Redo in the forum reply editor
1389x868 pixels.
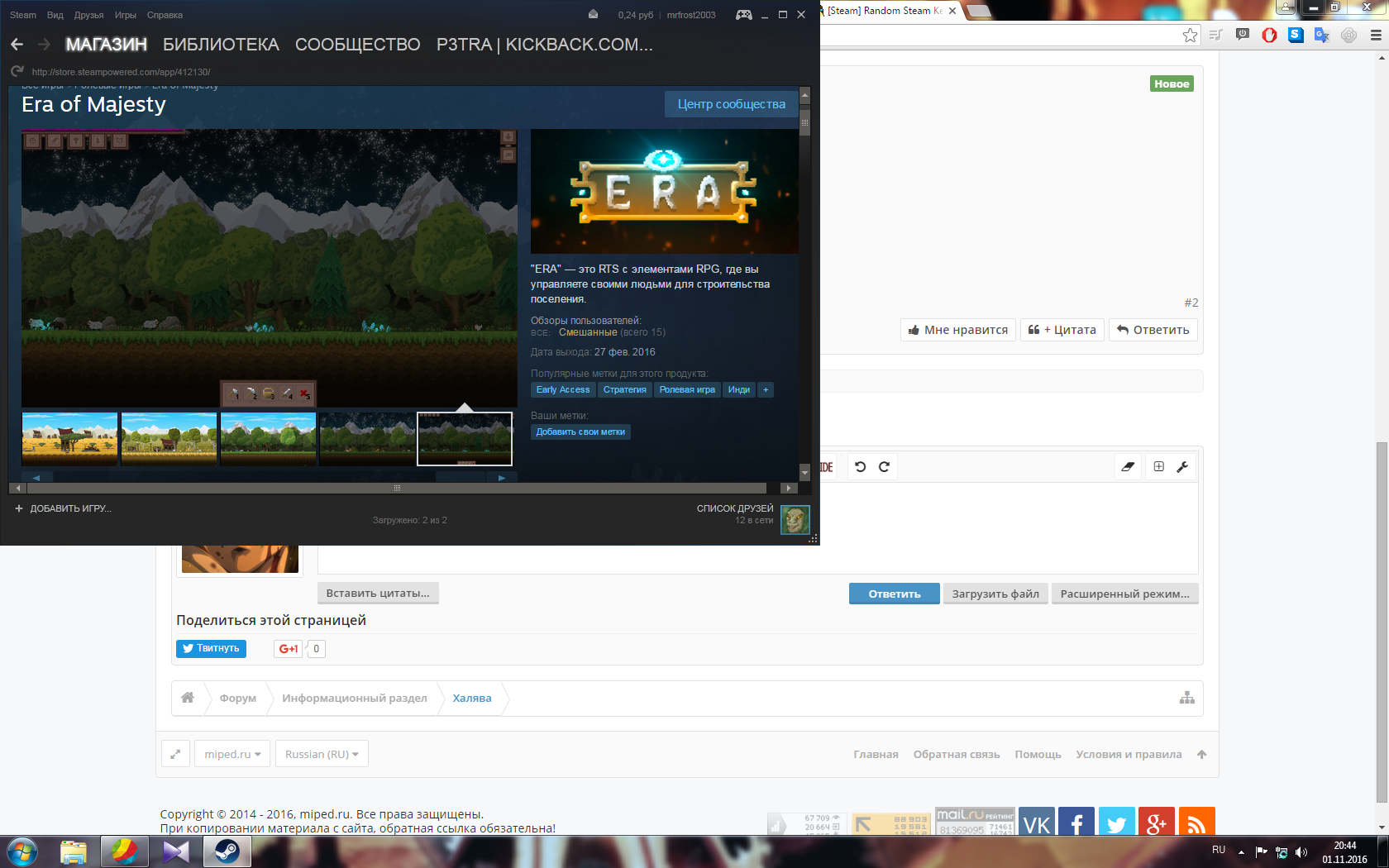884,467
